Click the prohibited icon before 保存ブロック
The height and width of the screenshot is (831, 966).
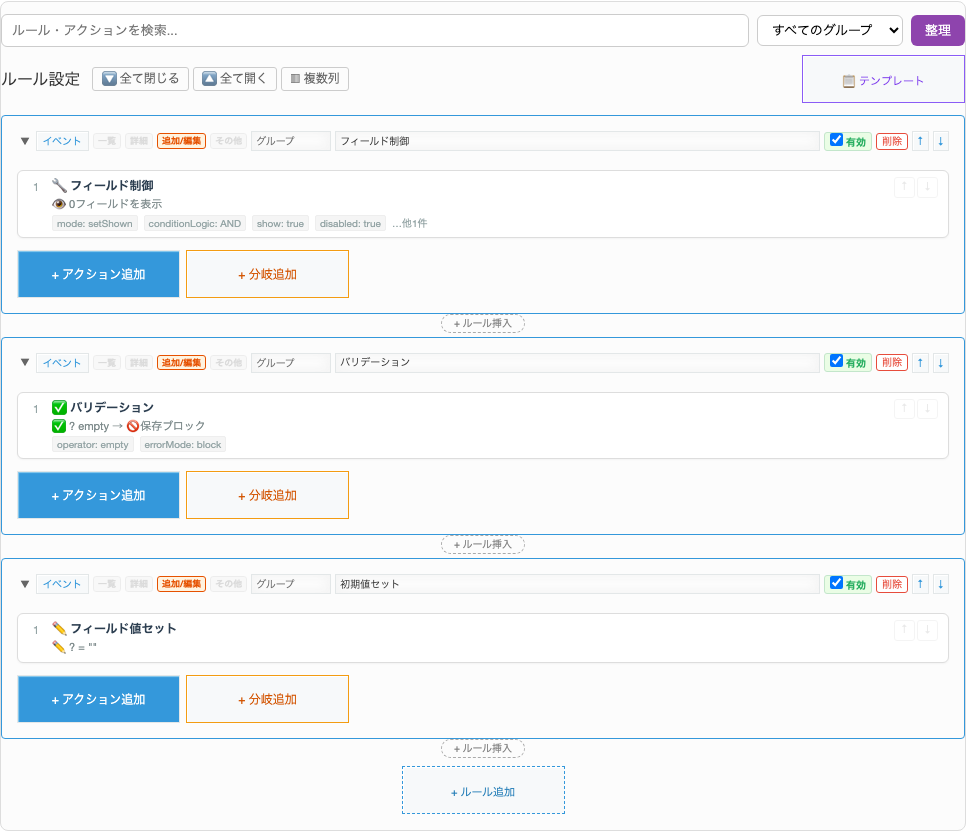(132, 426)
